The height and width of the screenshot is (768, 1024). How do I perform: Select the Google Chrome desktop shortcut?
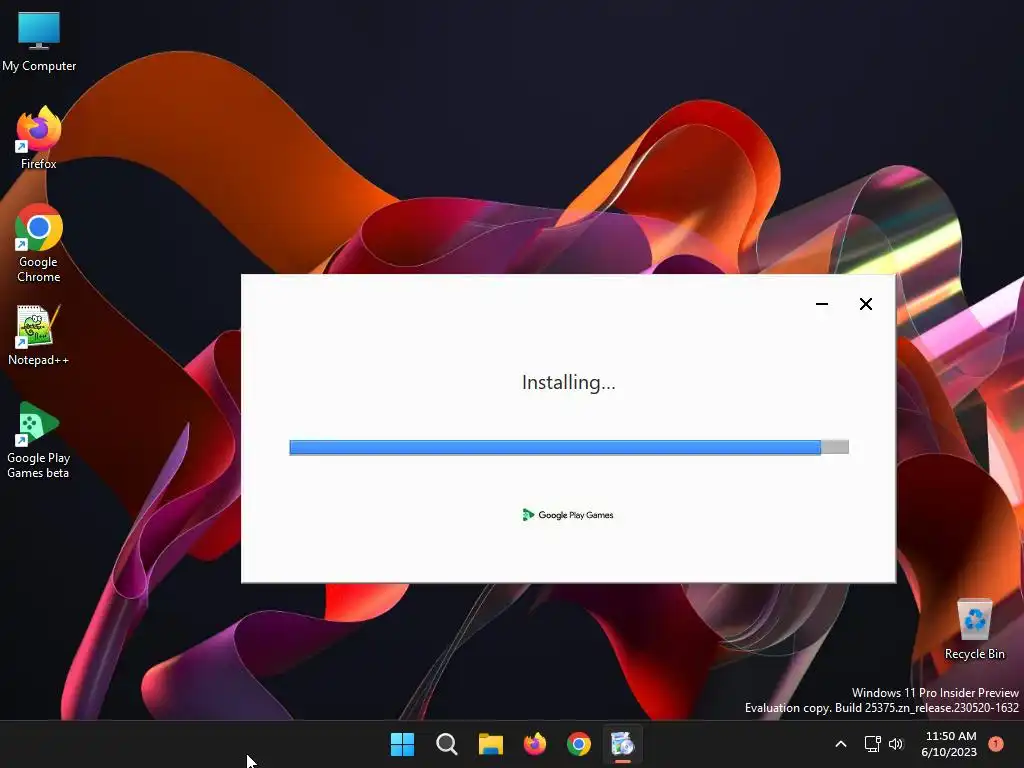[39, 243]
